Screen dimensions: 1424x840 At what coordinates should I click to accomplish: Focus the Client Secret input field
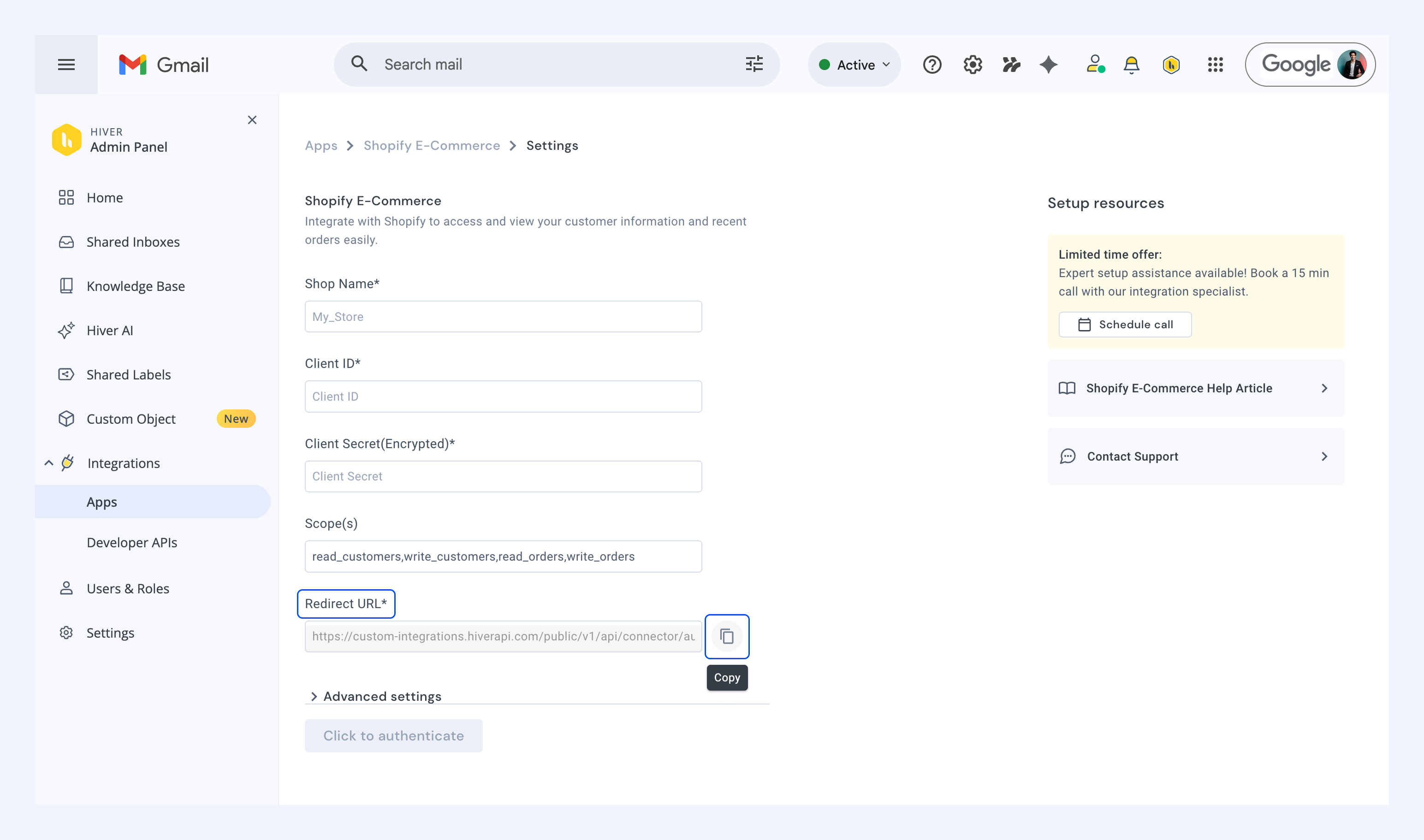[504, 476]
